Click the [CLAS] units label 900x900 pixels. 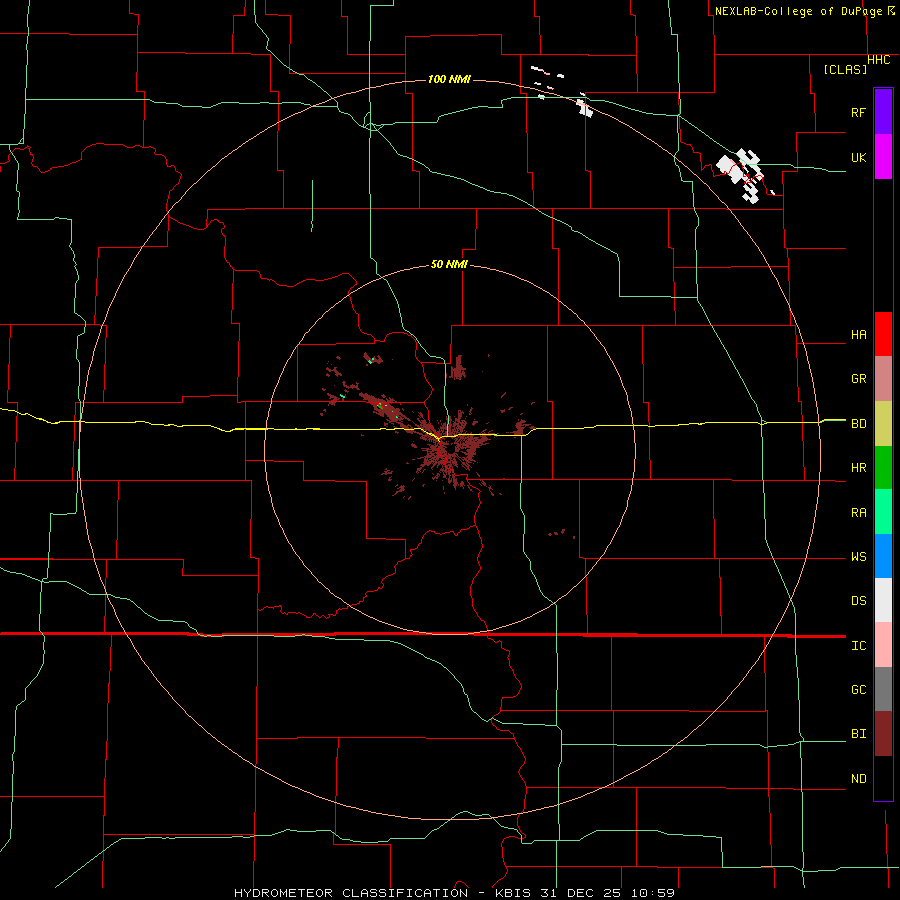pos(845,69)
